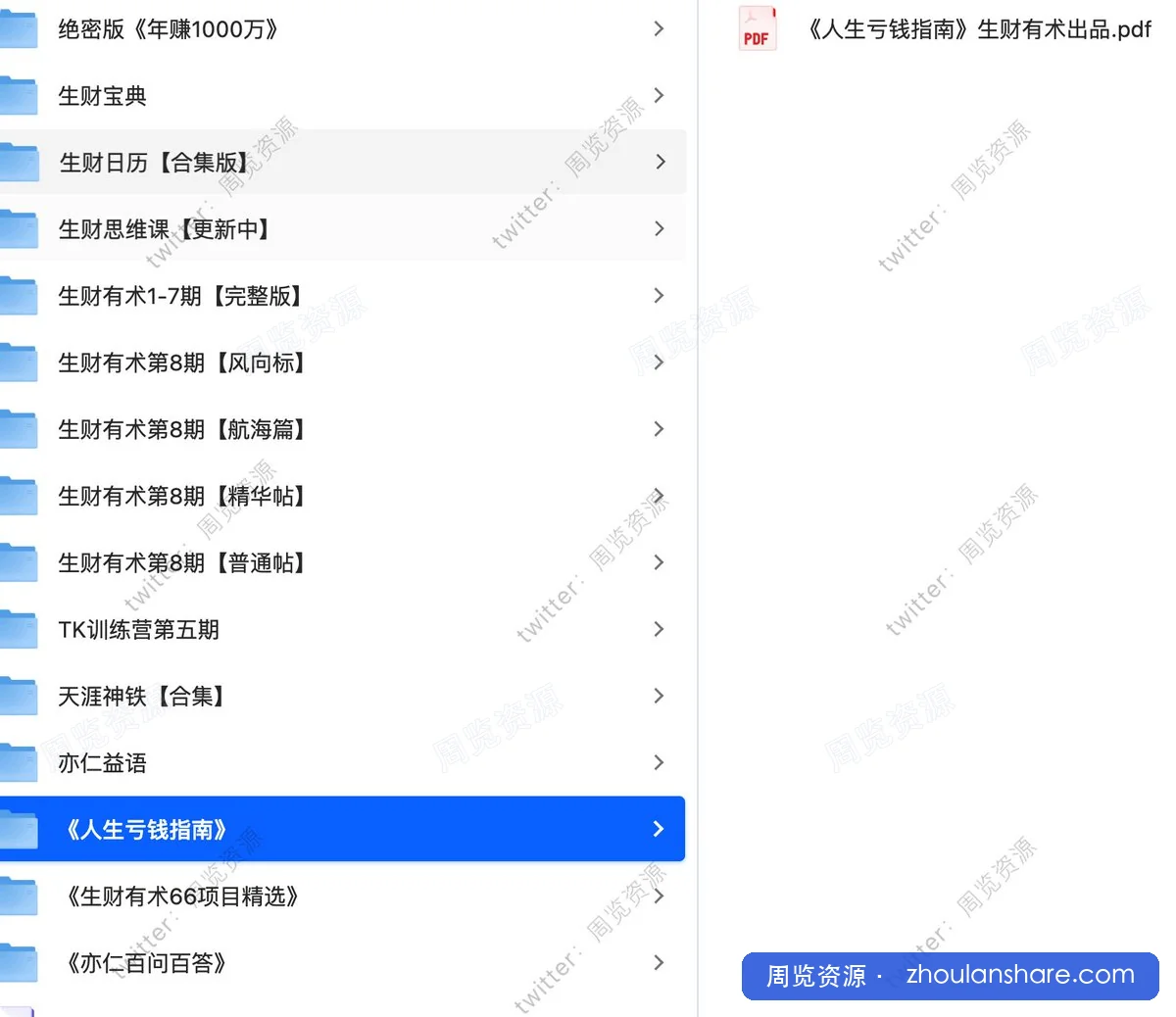Click folder icon for 生财有术第8期【精华帖】
The height and width of the screenshot is (1017, 1176).
pyautogui.click(x=19, y=496)
